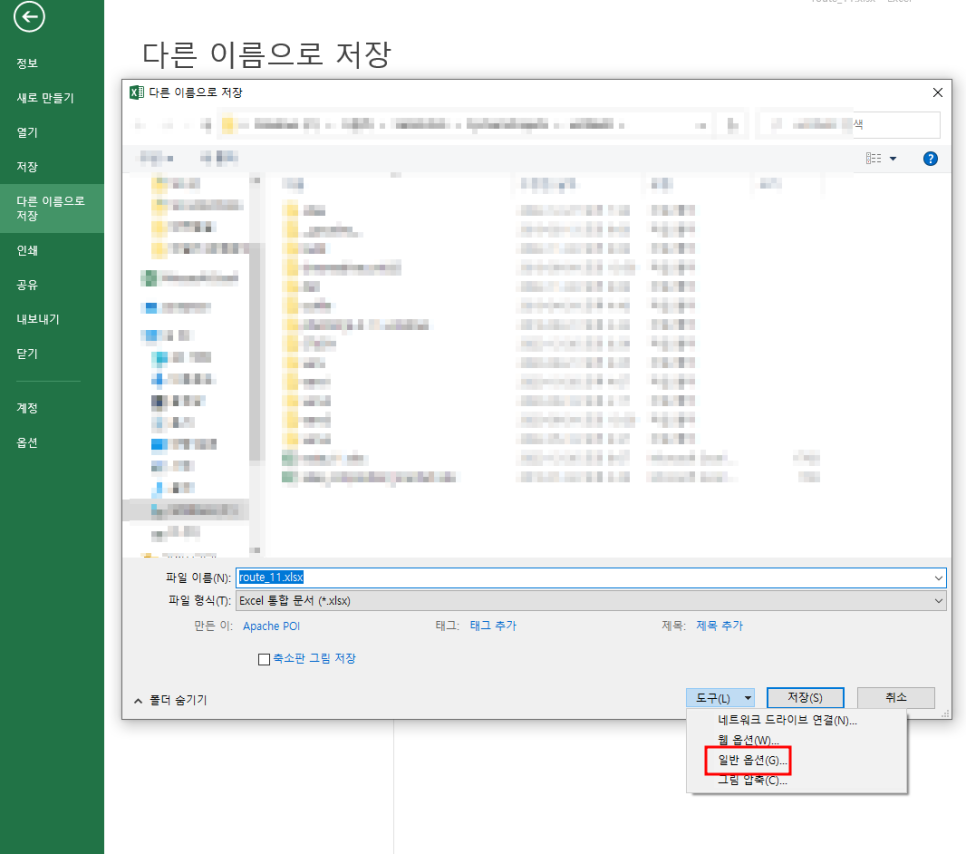This screenshot has width=966, height=854.
Task: Click the Excel icon in dialog title bar
Action: tap(136, 92)
